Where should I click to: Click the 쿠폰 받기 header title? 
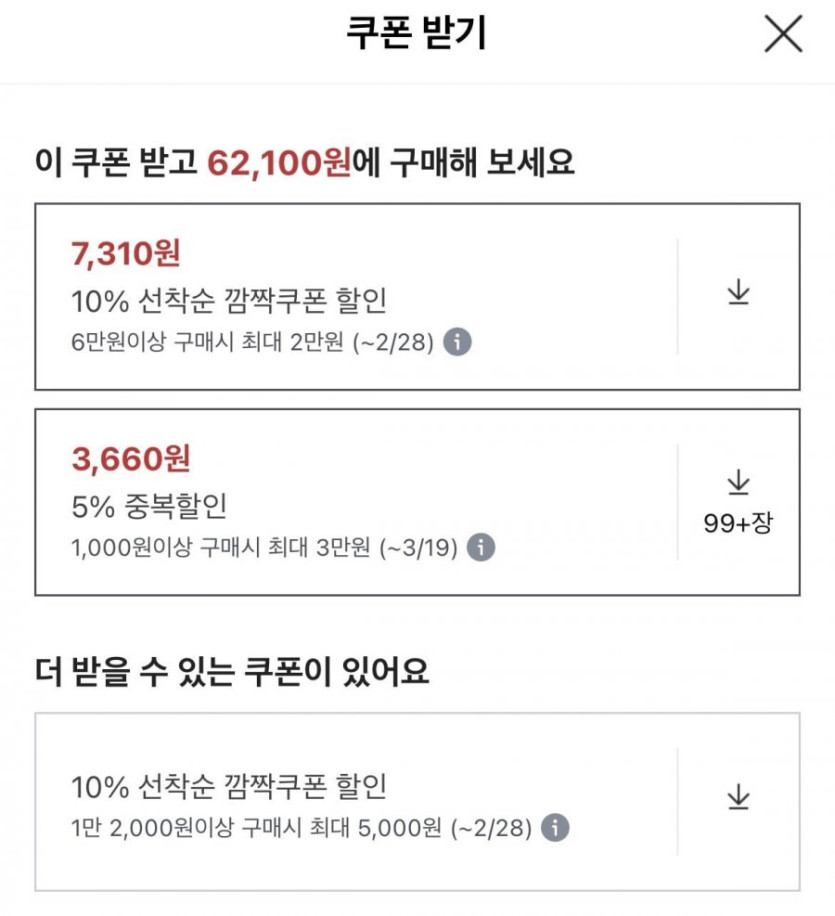tap(416, 35)
